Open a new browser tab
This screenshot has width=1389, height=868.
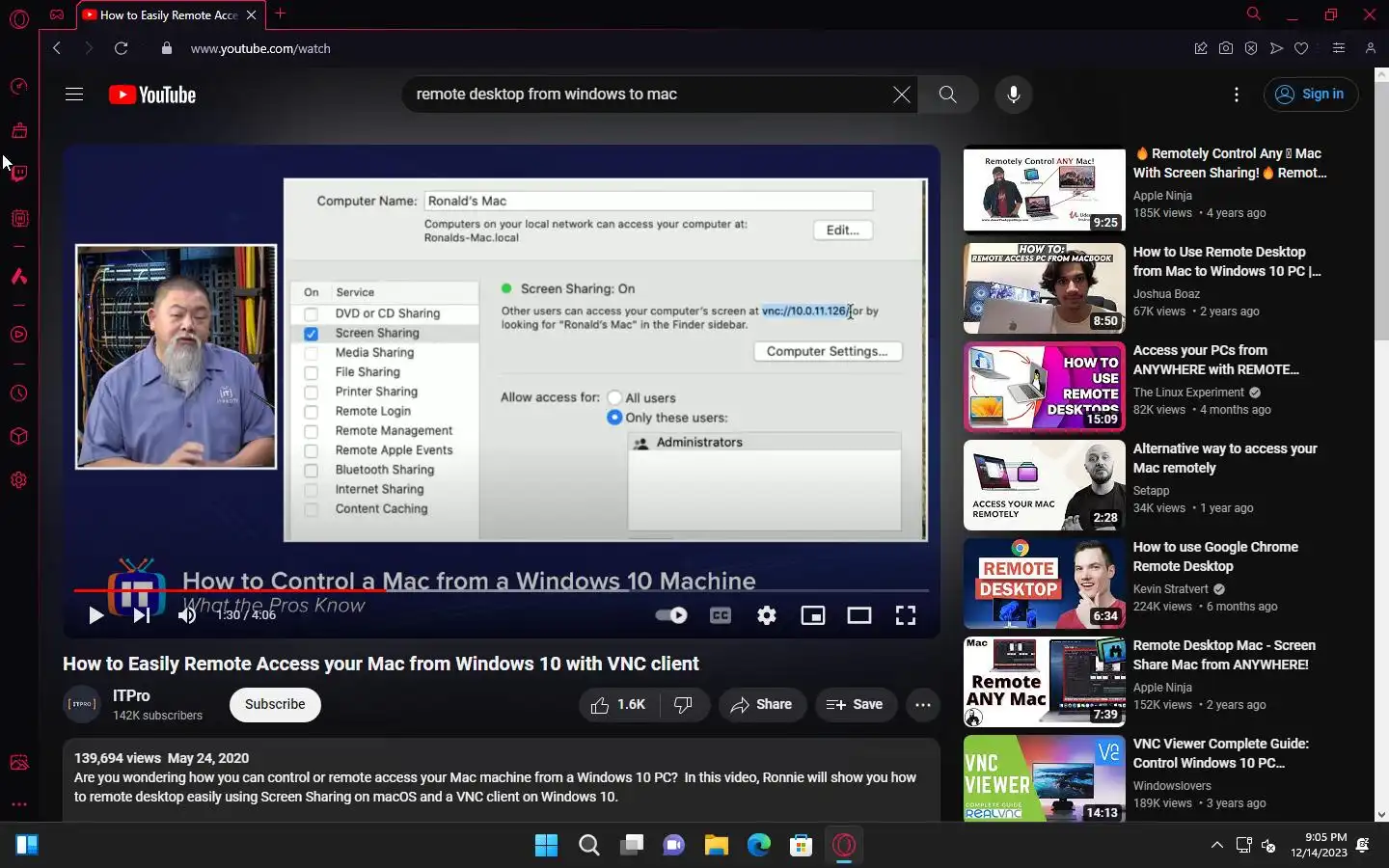(x=280, y=14)
